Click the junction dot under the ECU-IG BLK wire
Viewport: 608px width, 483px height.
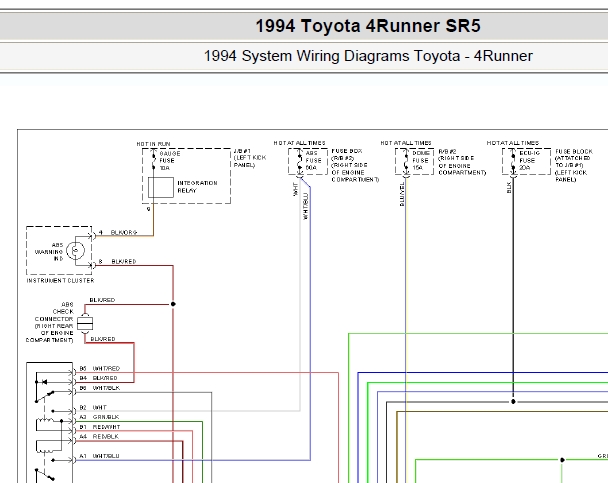click(x=513, y=402)
